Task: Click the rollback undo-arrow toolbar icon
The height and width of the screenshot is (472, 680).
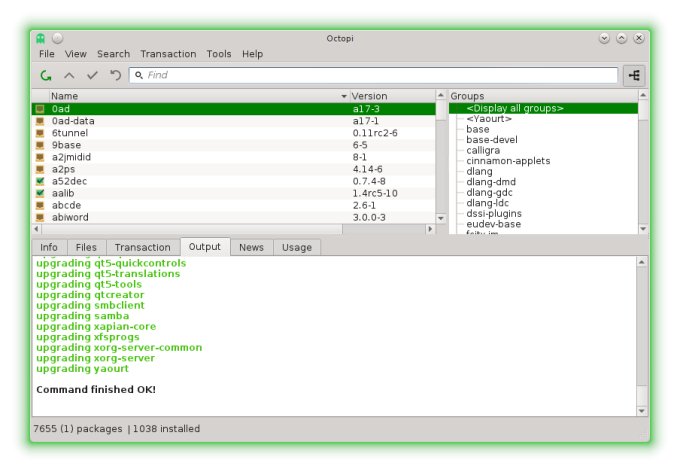Action: [x=115, y=75]
